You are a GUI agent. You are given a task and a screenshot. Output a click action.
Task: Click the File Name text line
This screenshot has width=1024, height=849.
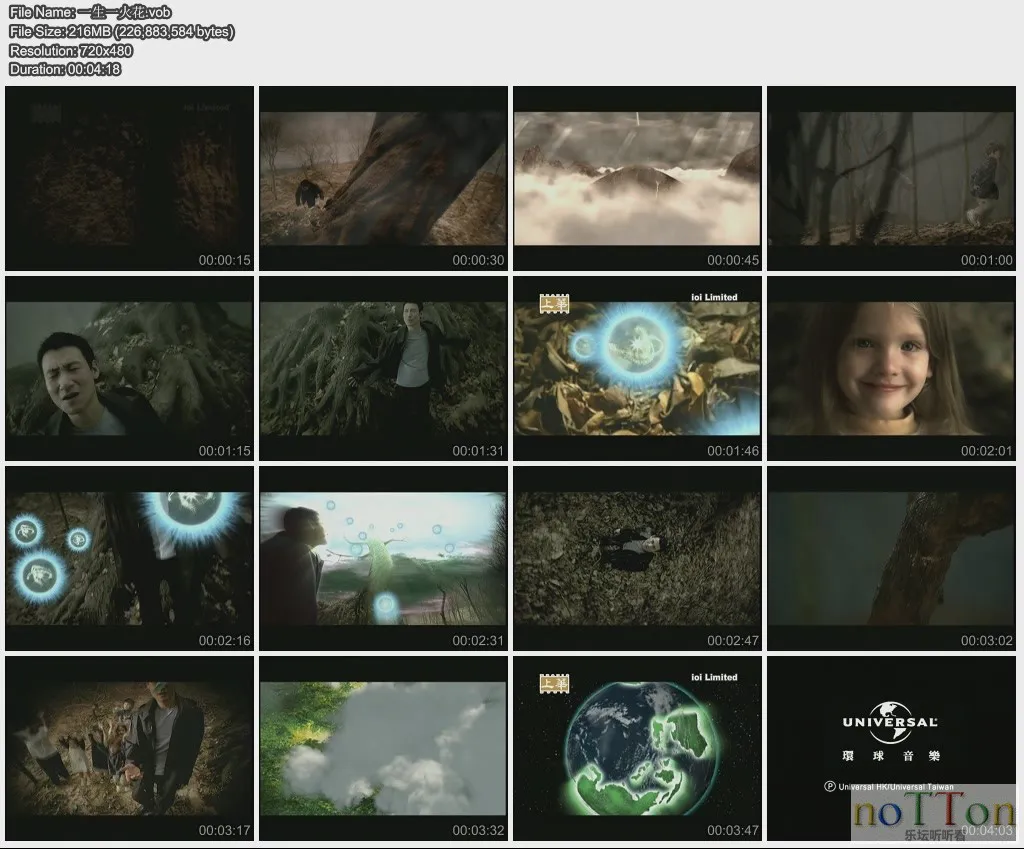(x=90, y=12)
